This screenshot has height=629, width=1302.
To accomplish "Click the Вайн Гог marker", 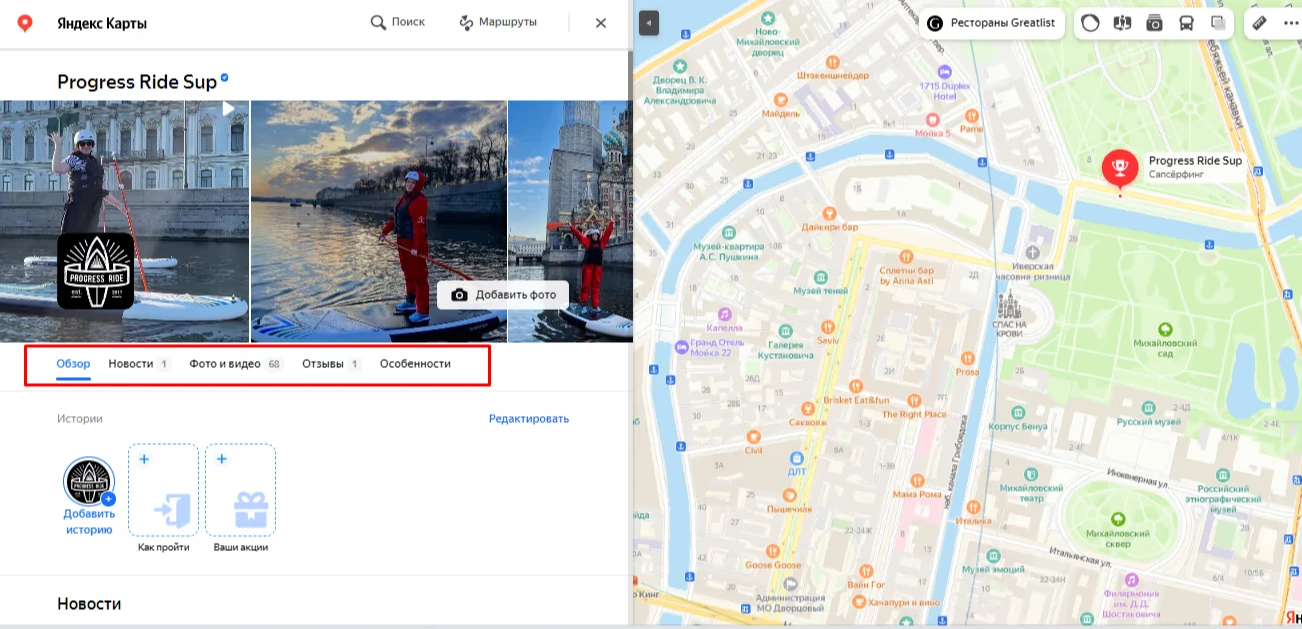I will pos(866,570).
